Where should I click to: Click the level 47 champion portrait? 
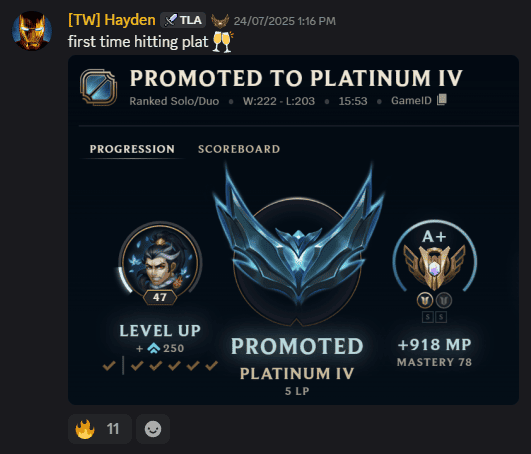[x=160, y=261]
